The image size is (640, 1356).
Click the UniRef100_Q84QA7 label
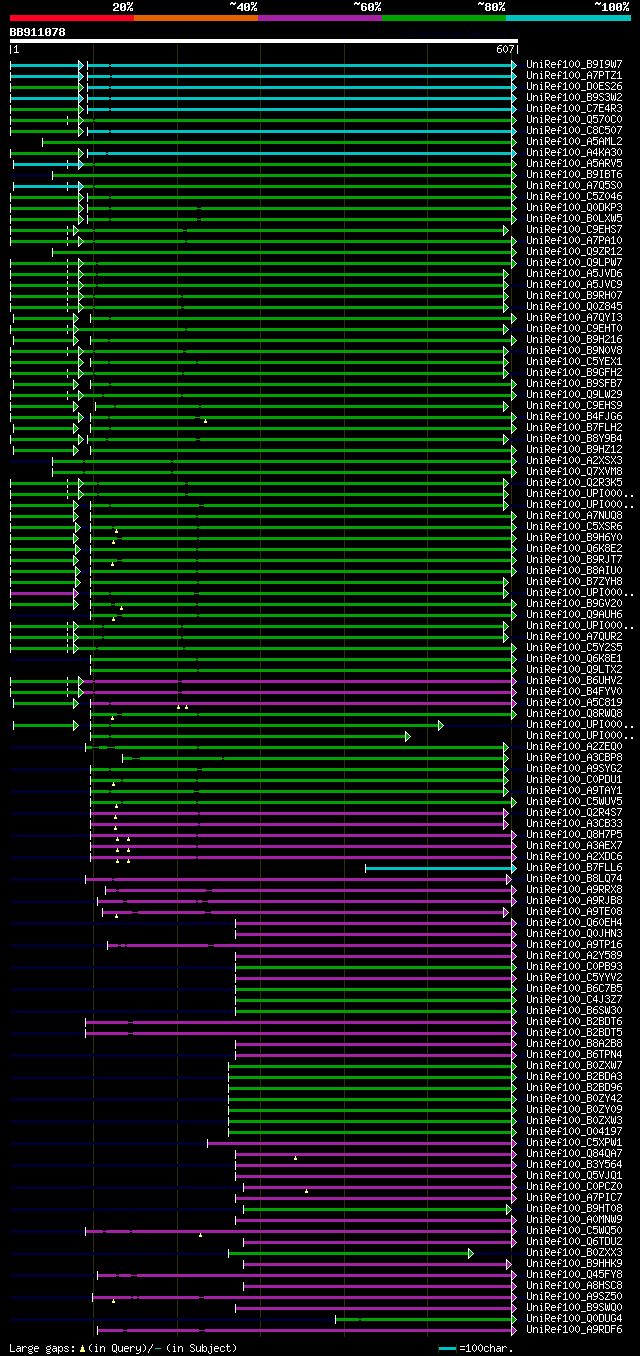574,1153
